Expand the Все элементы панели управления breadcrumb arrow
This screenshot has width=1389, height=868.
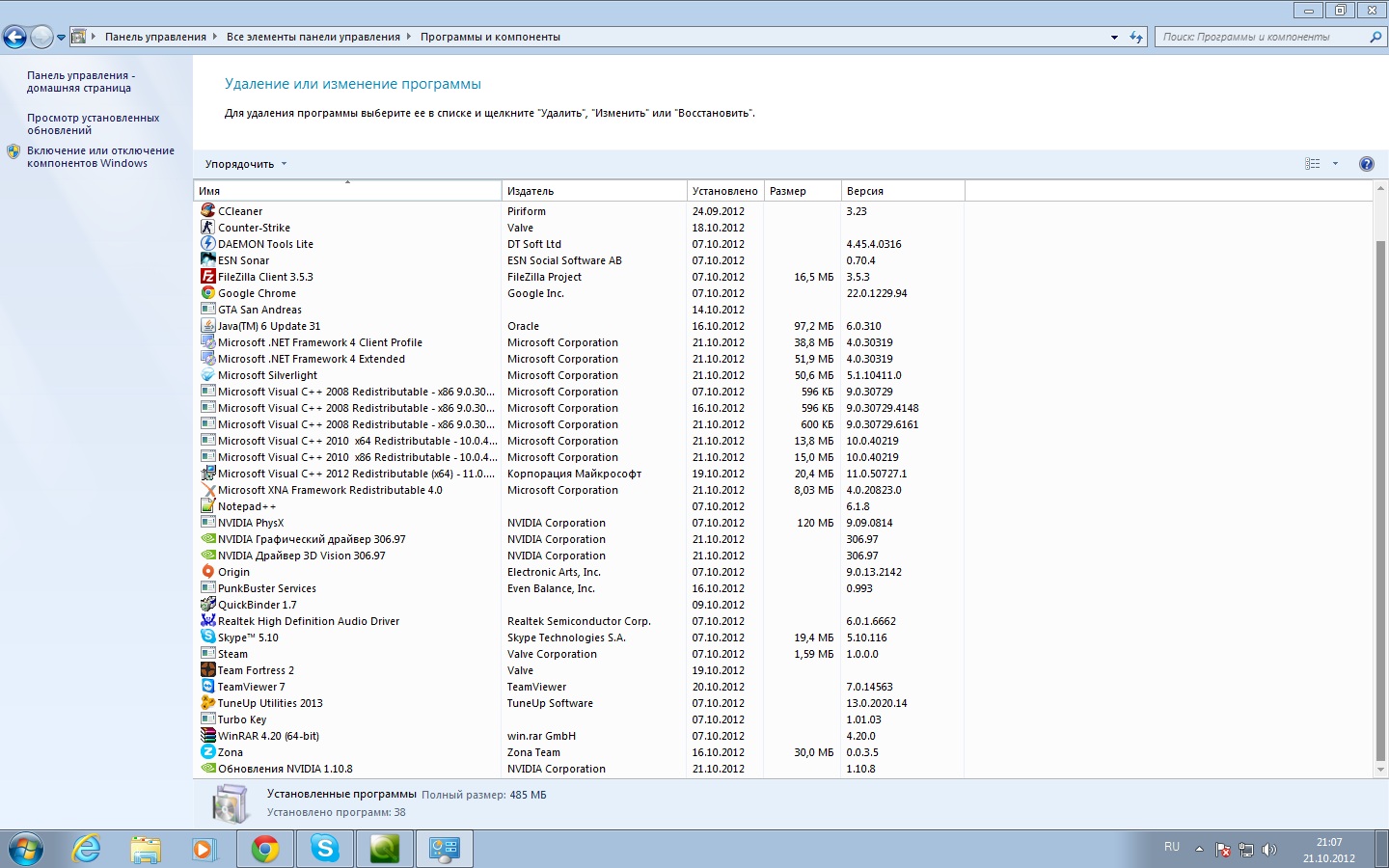click(x=409, y=37)
